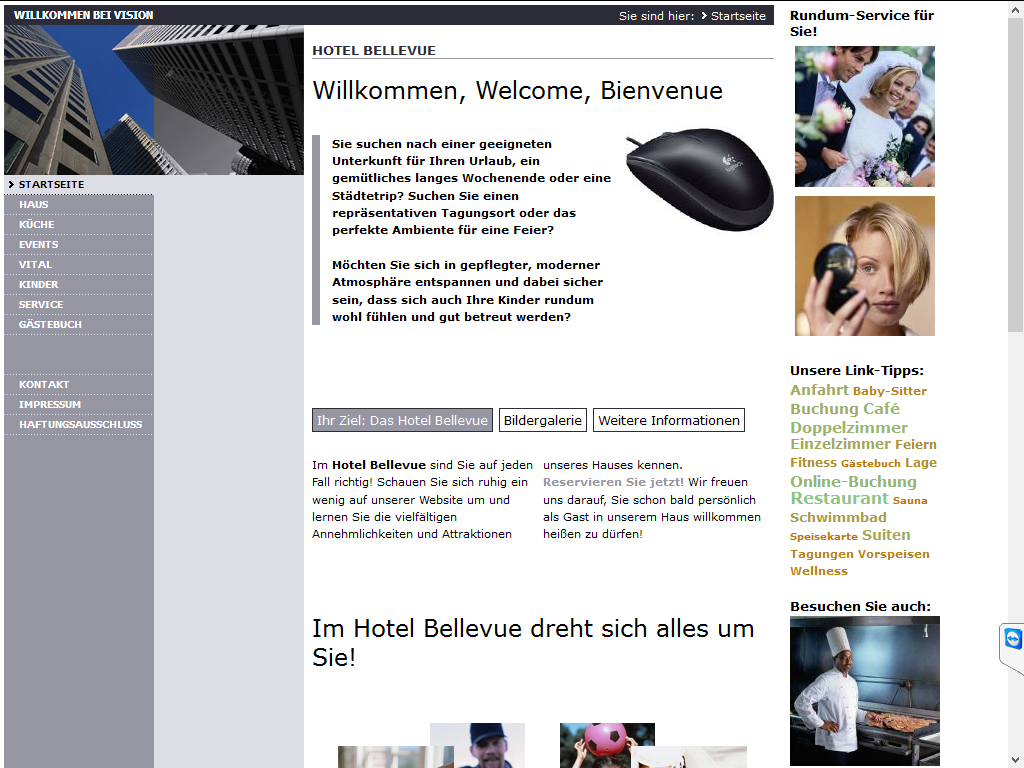This screenshot has width=1024, height=768.
Task: Click the Feiern tag link
Action: [x=916, y=445]
